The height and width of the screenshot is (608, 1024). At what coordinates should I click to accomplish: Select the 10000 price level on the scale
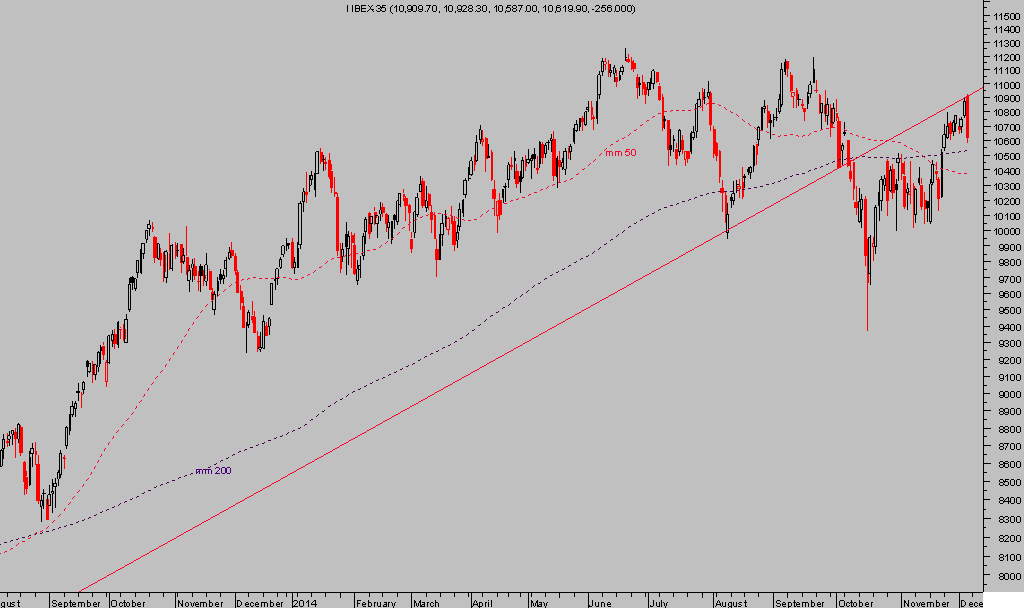pos(1004,232)
